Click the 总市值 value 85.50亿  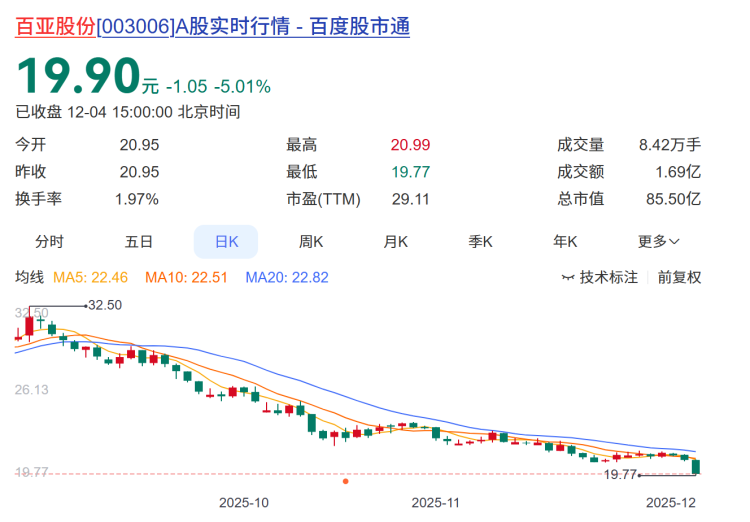(x=673, y=199)
